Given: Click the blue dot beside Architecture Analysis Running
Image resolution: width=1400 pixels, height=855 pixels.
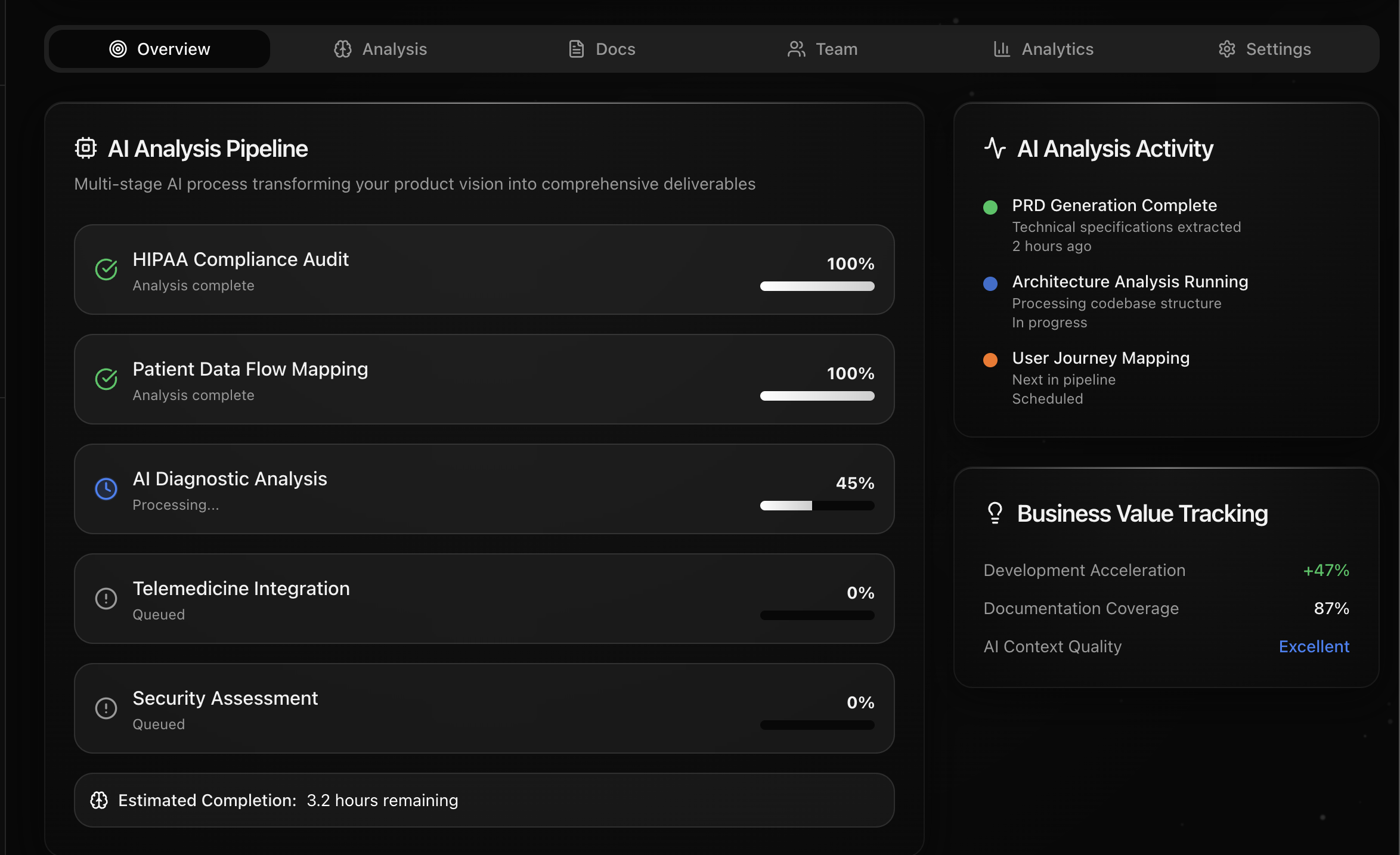Looking at the screenshot, I should 990,284.
